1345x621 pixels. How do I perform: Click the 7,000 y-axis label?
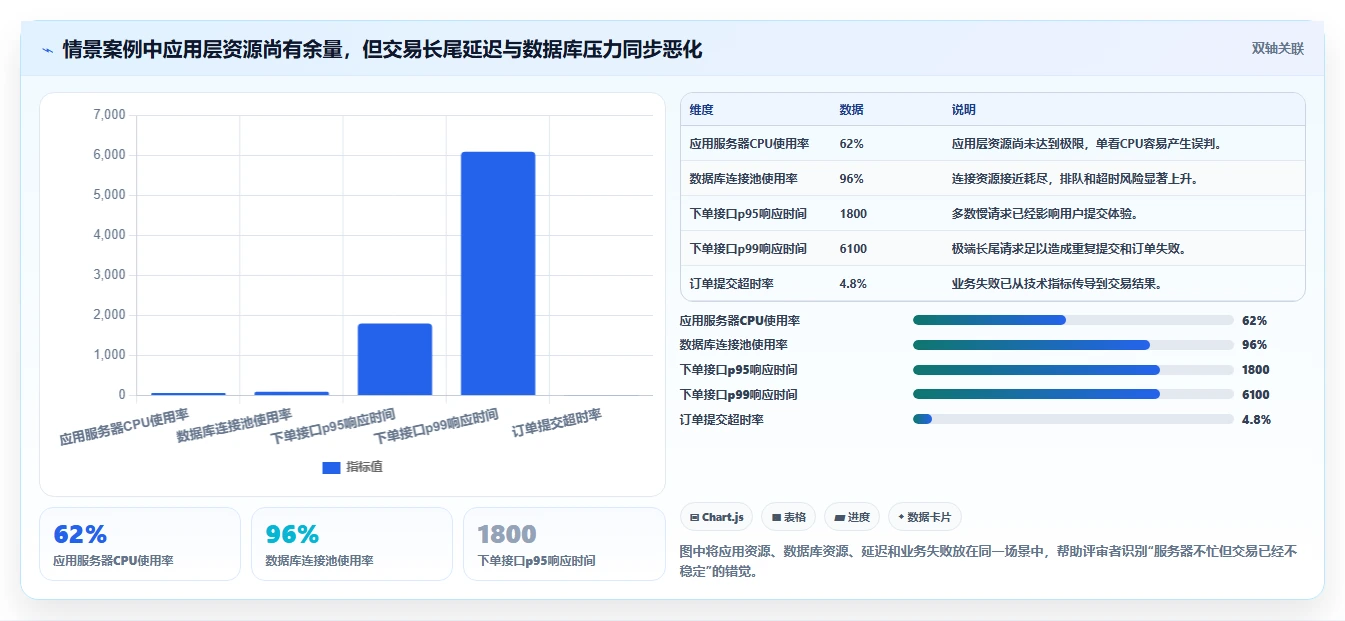[109, 115]
